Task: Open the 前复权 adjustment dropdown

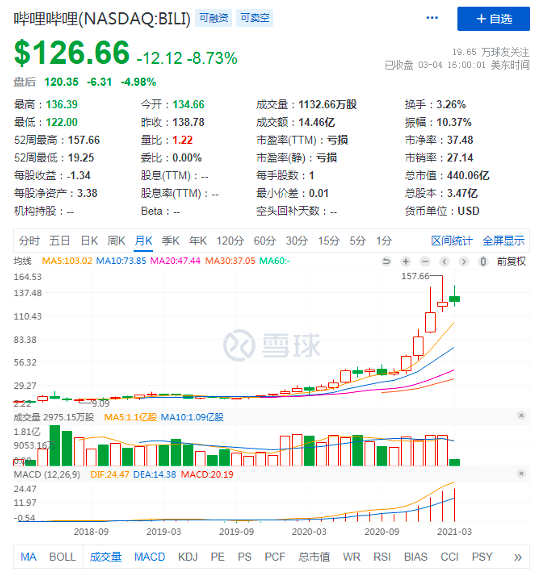Action: click(x=511, y=261)
